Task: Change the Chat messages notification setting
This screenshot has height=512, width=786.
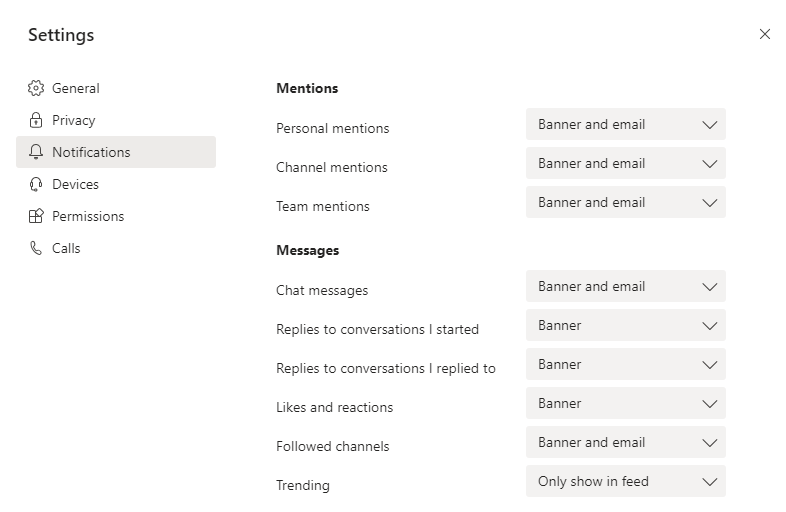Action: 626,286
